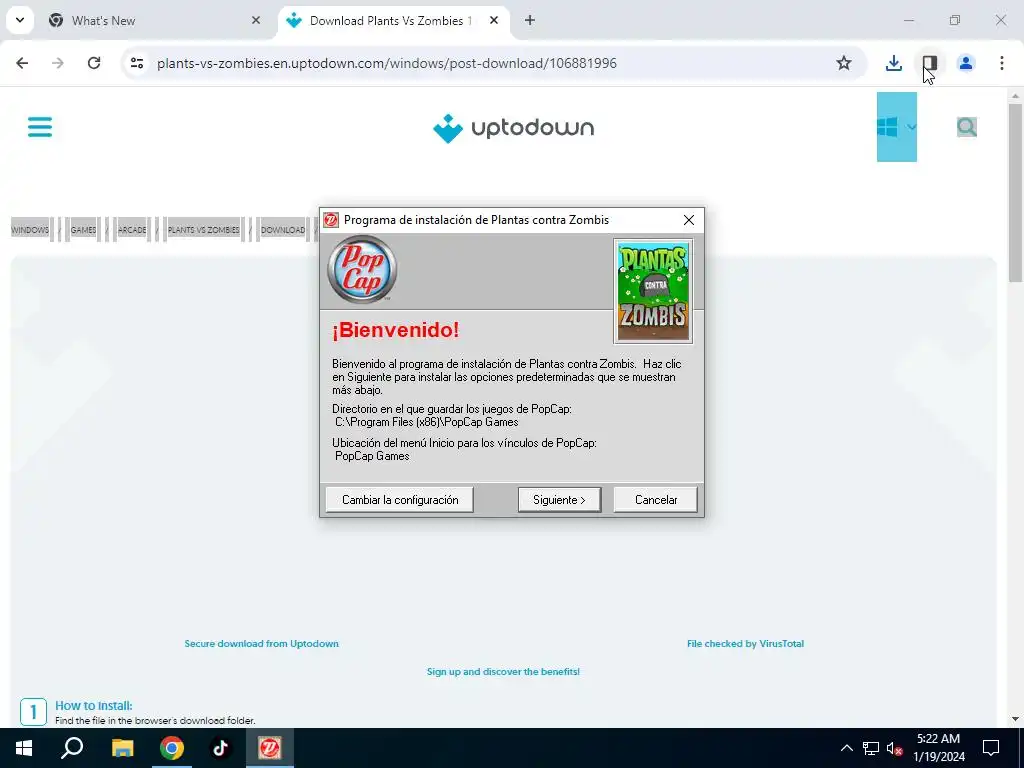Reload the current page

[x=94, y=63]
